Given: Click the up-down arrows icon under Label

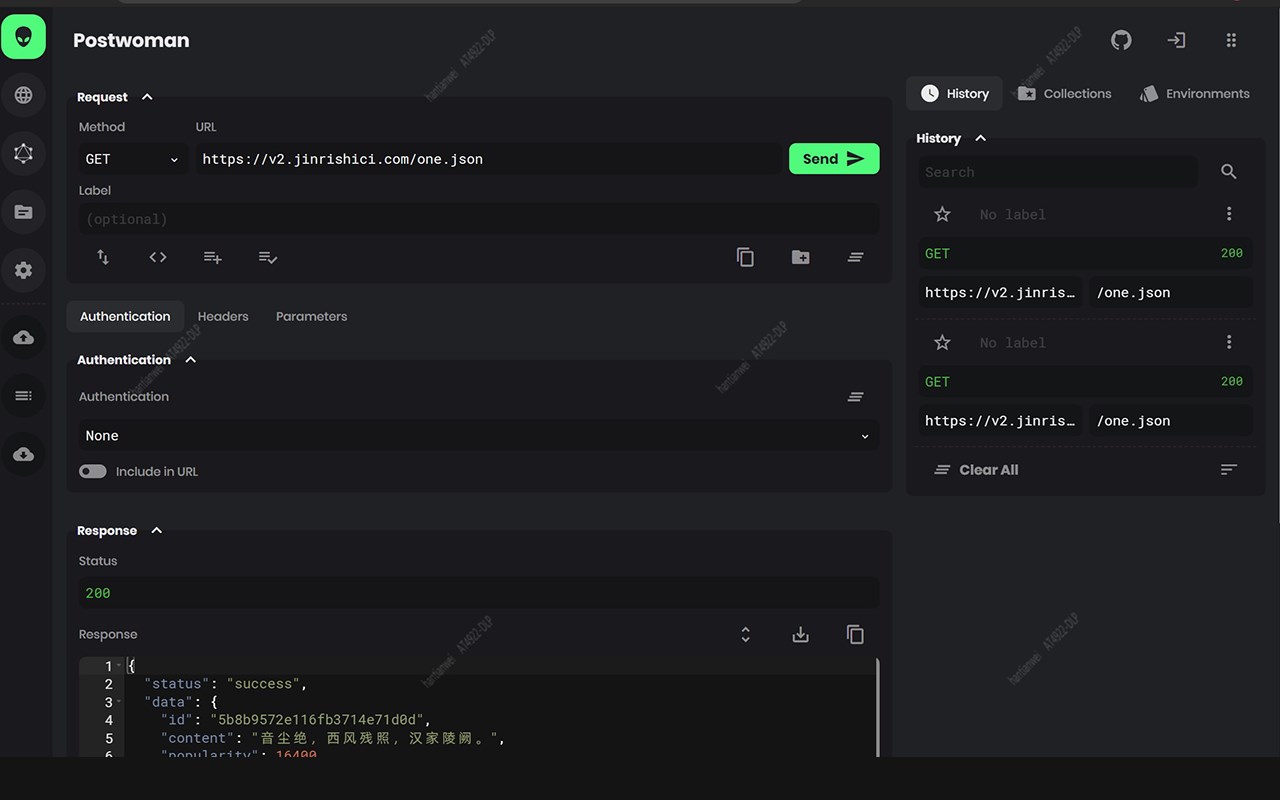Looking at the screenshot, I should [103, 257].
